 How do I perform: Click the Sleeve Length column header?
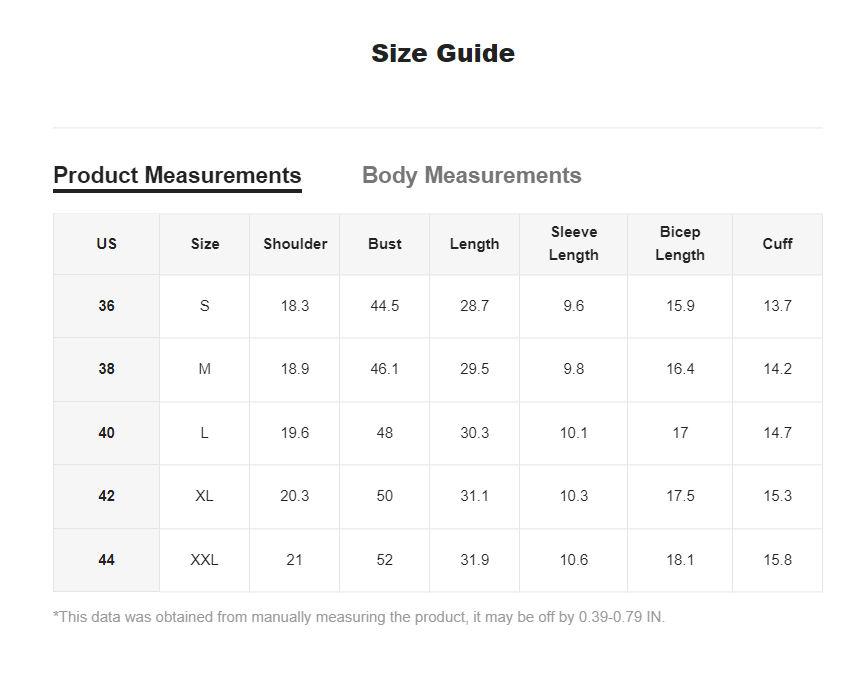tap(574, 244)
